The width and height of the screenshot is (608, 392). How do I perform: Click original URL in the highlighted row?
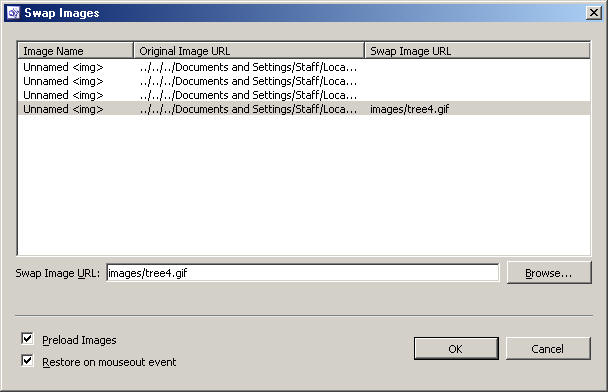click(248, 109)
